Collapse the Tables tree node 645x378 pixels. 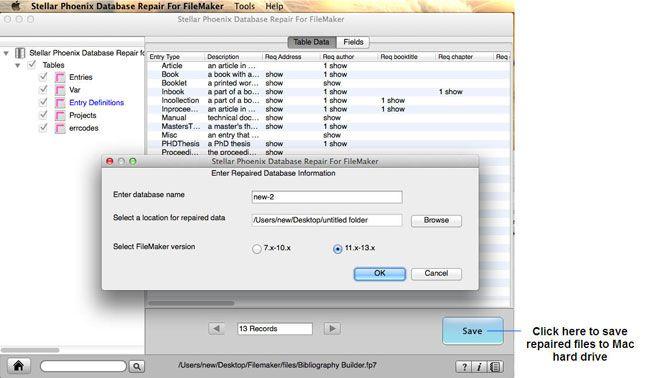click(x=18, y=65)
